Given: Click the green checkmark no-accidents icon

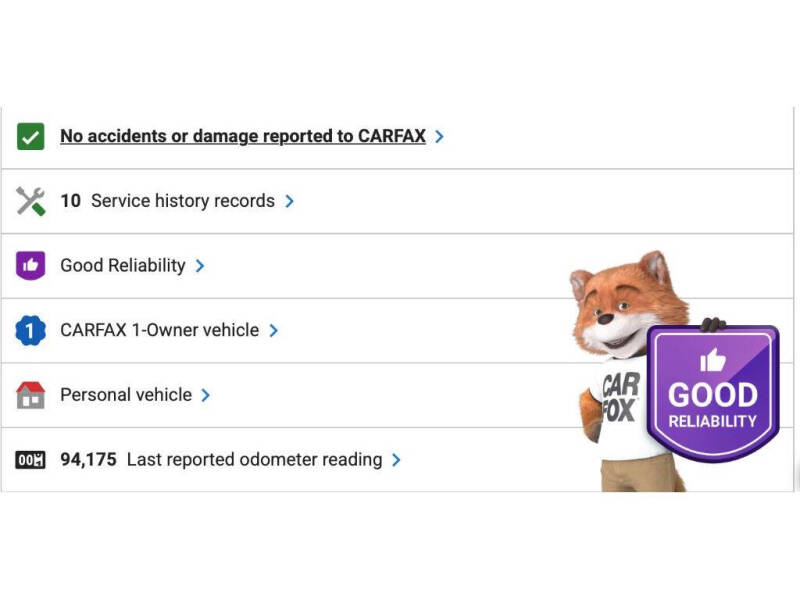Looking at the screenshot, I should coord(31,137).
